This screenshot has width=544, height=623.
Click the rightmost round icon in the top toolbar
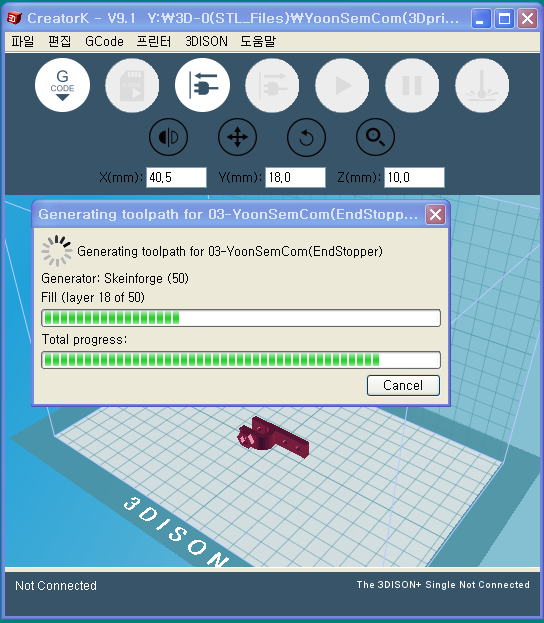coord(482,85)
